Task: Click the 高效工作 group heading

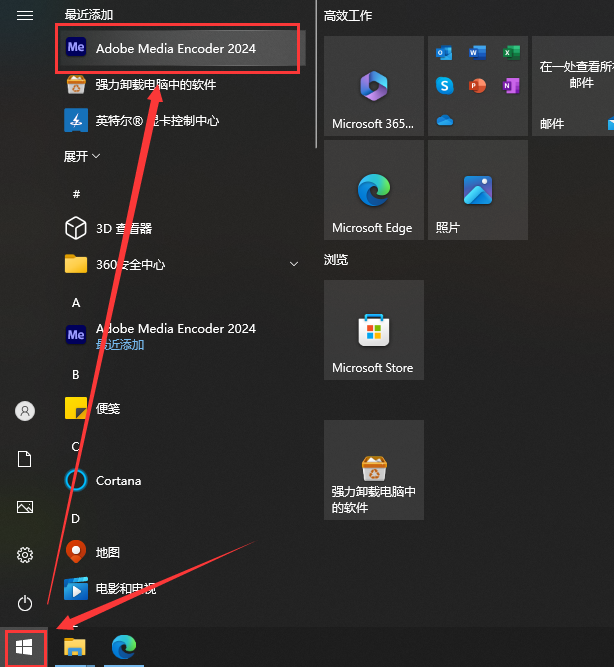Action: tap(348, 16)
